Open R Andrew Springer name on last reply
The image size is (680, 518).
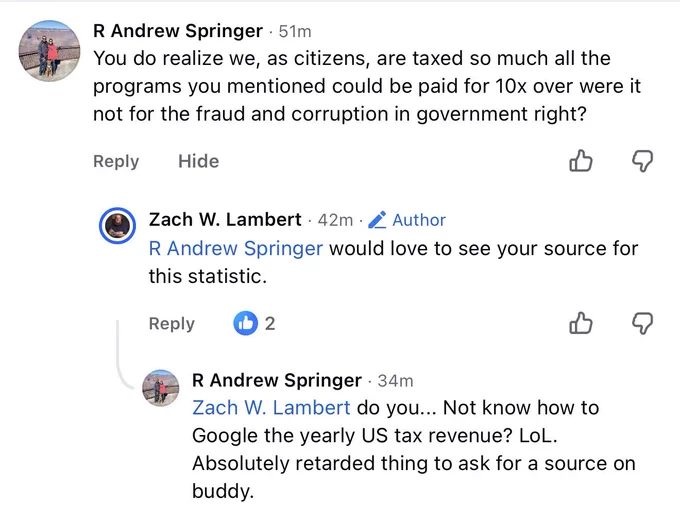click(277, 380)
